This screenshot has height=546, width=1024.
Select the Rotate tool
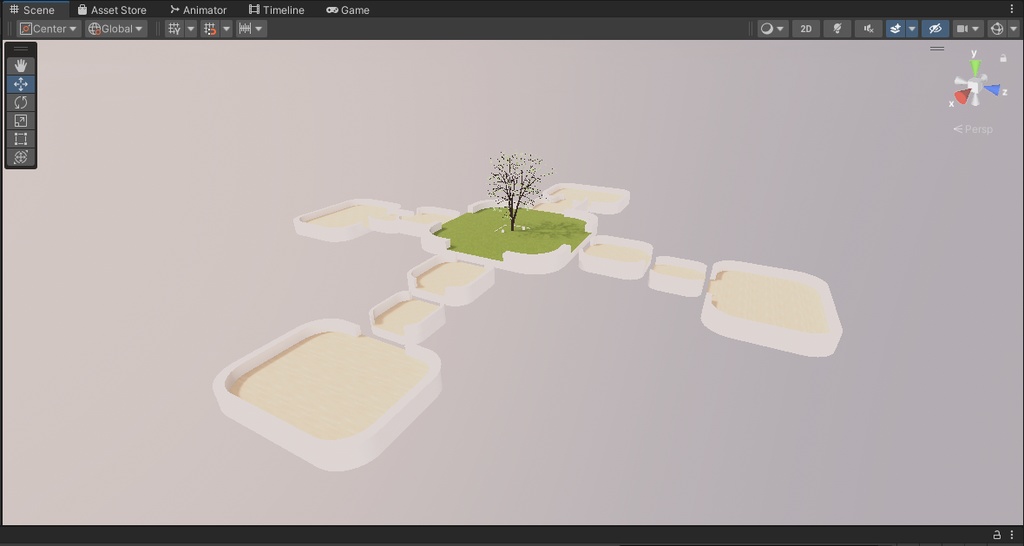20,102
